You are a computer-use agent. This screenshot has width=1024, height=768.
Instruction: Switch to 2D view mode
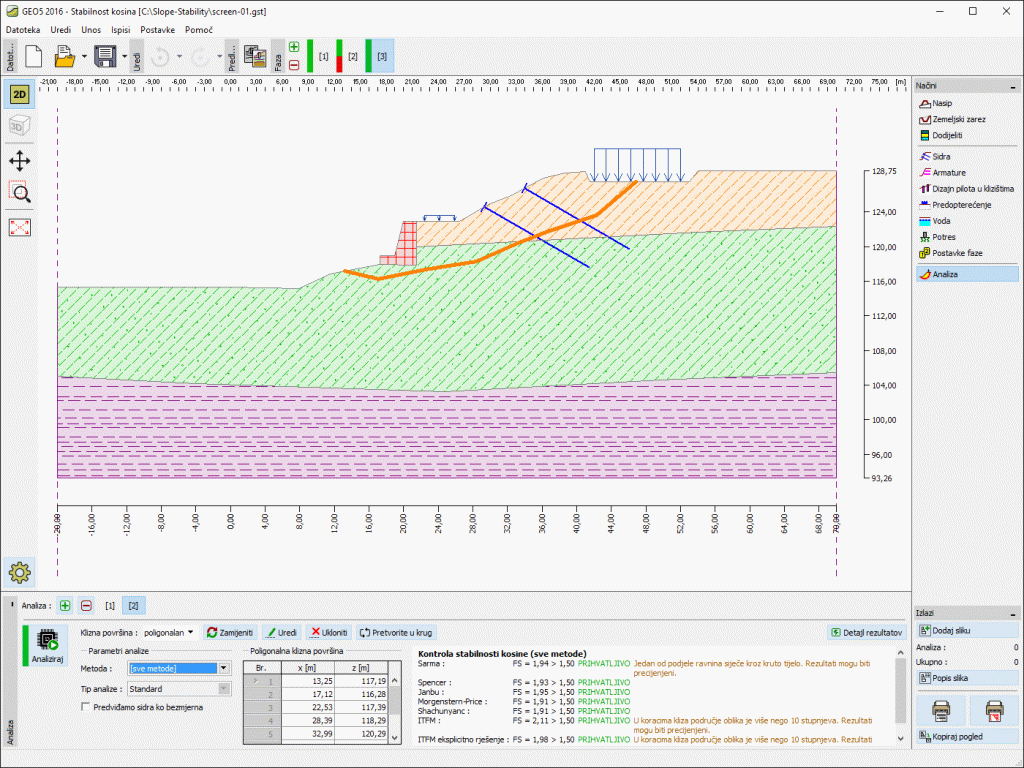point(18,95)
